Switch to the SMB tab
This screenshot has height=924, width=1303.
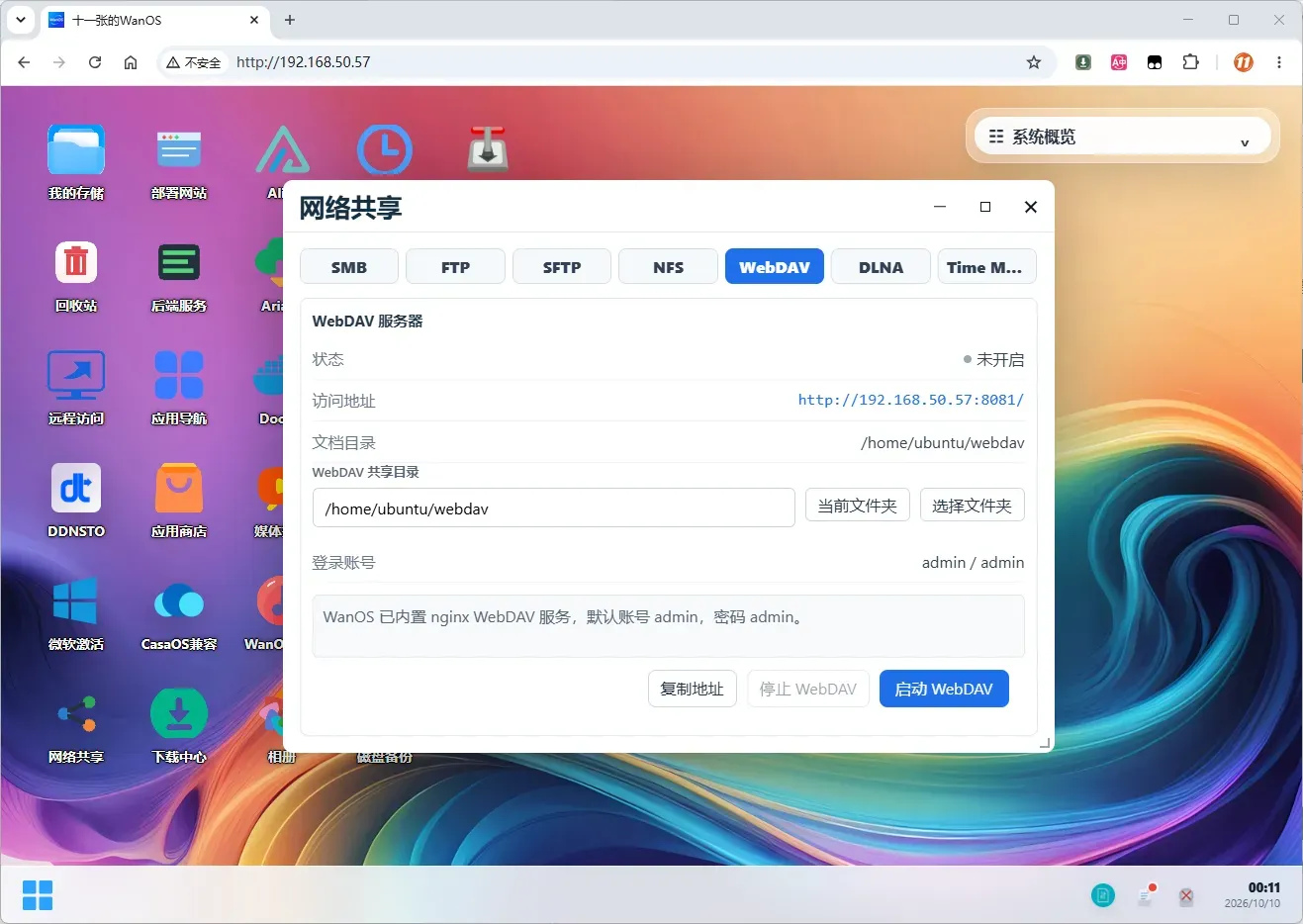[349, 267]
